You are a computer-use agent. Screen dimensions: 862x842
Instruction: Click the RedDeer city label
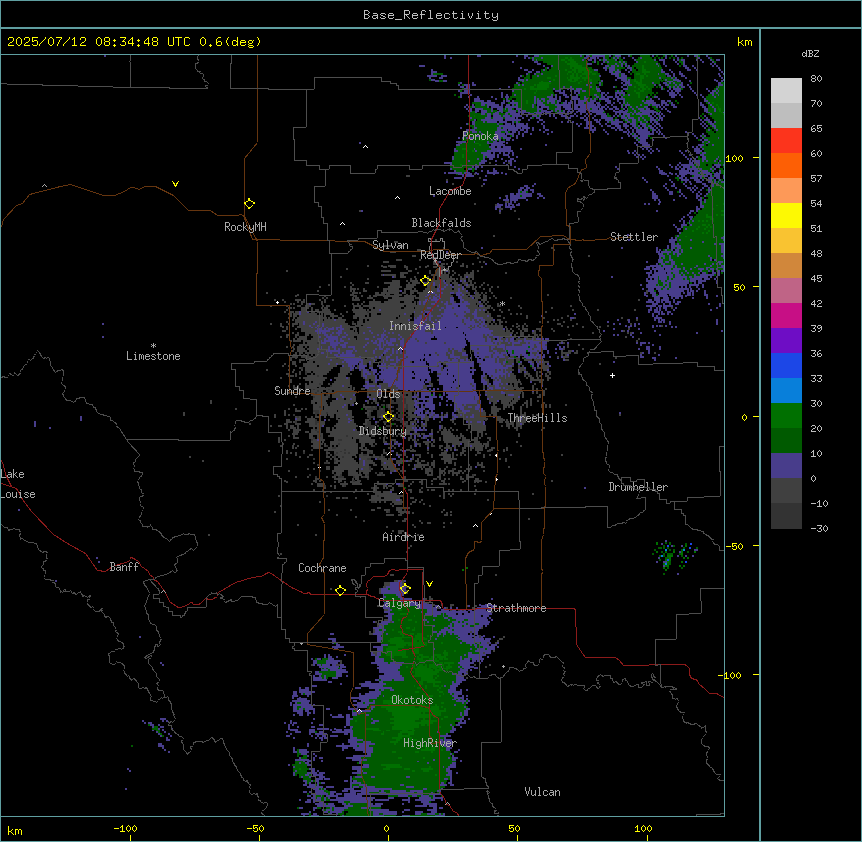click(x=440, y=255)
